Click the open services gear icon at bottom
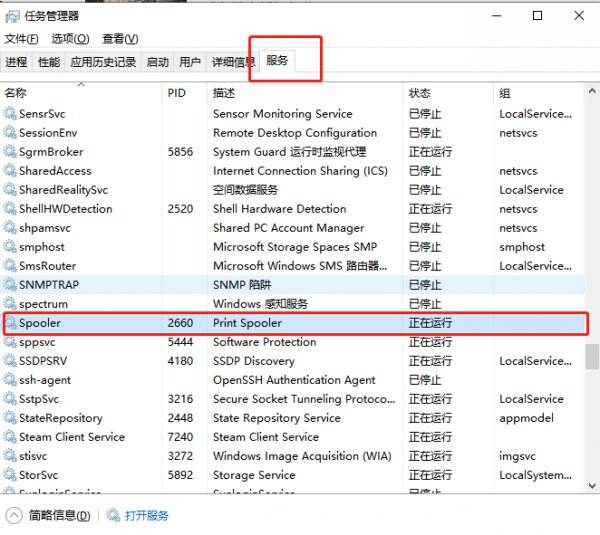Viewport: 600px width, 535px height. coord(113,516)
